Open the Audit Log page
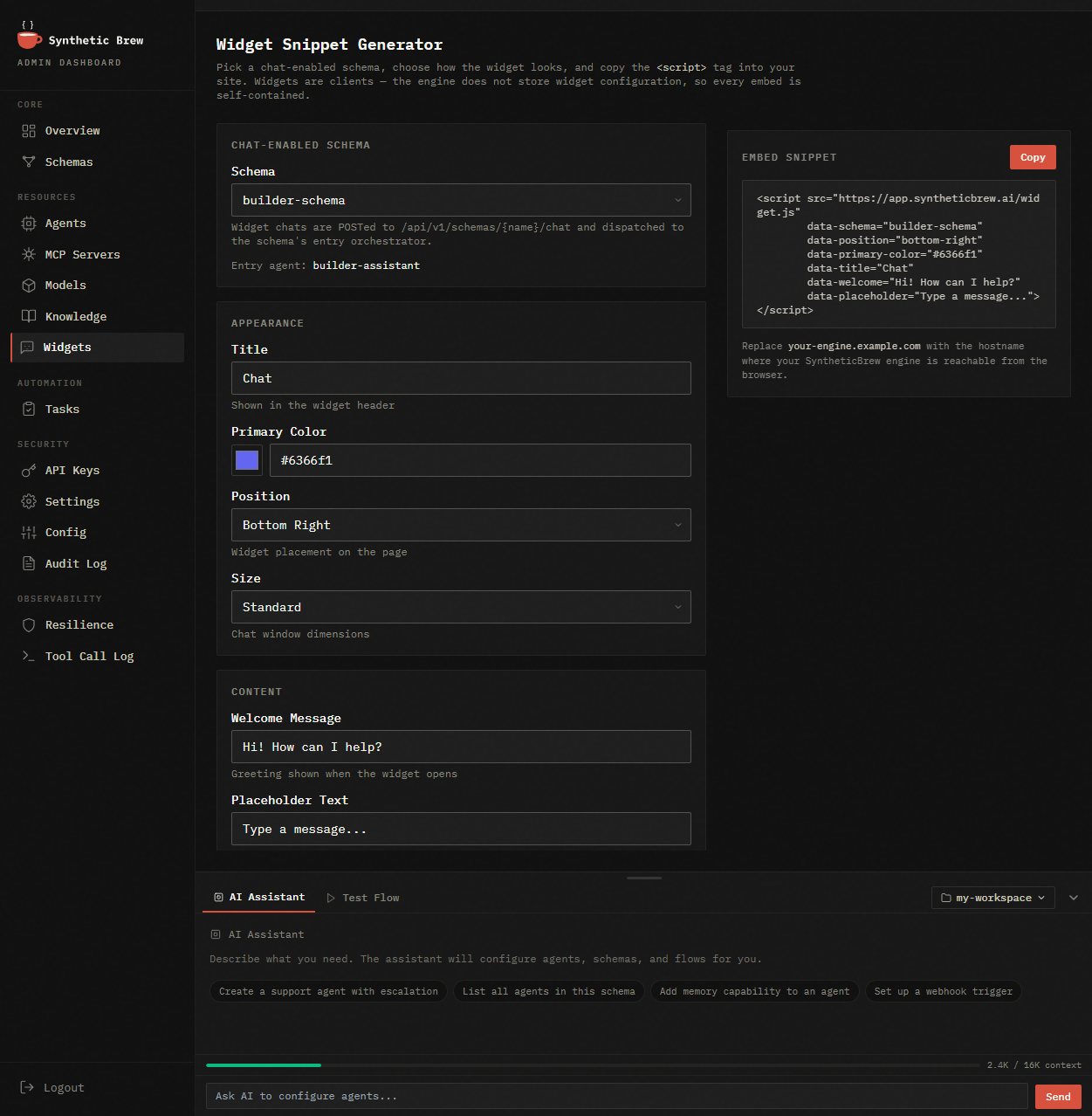 pyautogui.click(x=97, y=564)
